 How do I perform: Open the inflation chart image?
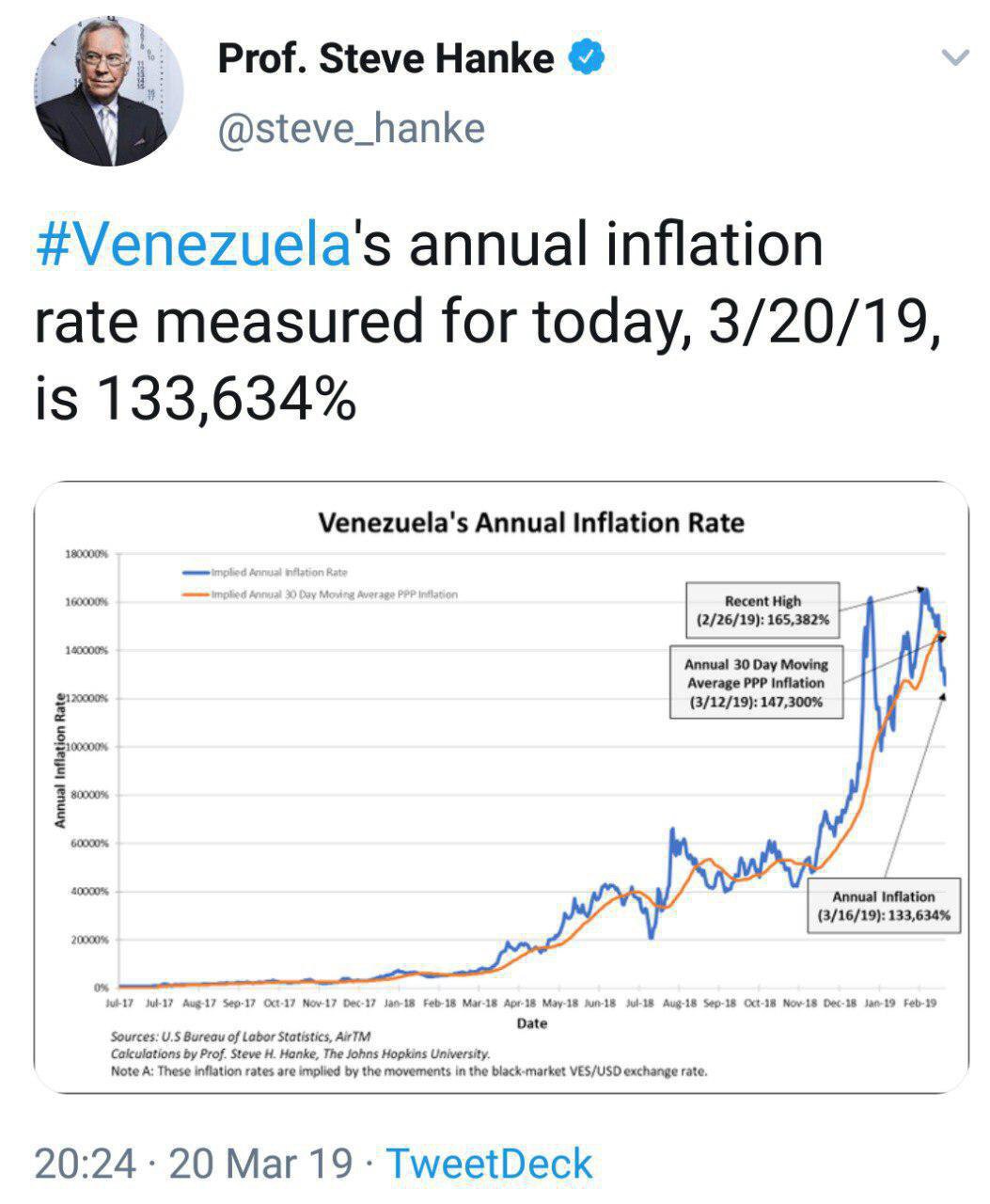(501, 786)
